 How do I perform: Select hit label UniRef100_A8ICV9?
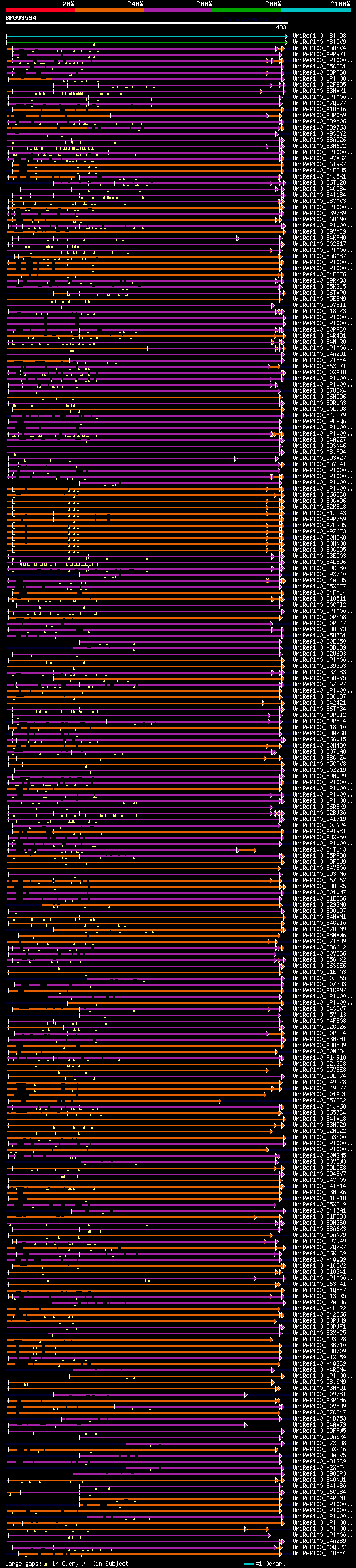pyautogui.click(x=319, y=42)
